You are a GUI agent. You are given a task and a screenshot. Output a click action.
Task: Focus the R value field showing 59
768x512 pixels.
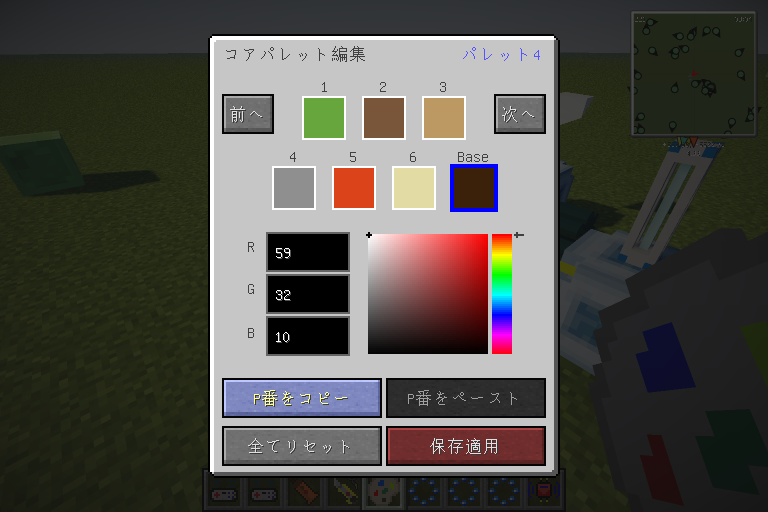tap(308, 252)
